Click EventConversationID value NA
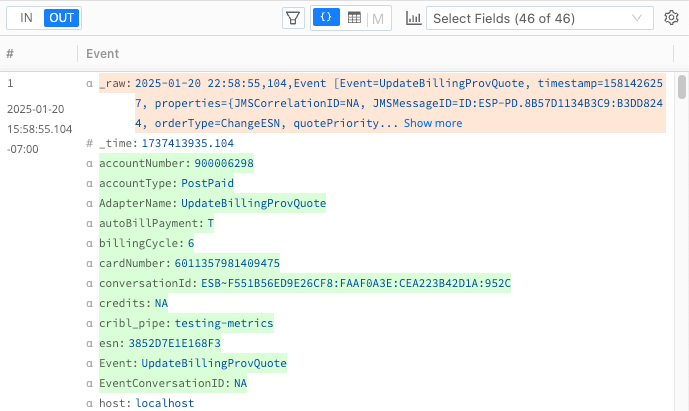Image resolution: width=689 pixels, height=411 pixels. [x=240, y=383]
